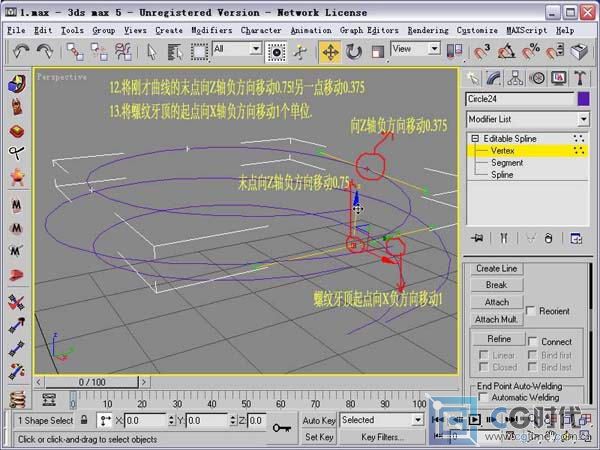Toggle Show End Result icon
This screenshot has height=450, width=600.
[x=504, y=238]
